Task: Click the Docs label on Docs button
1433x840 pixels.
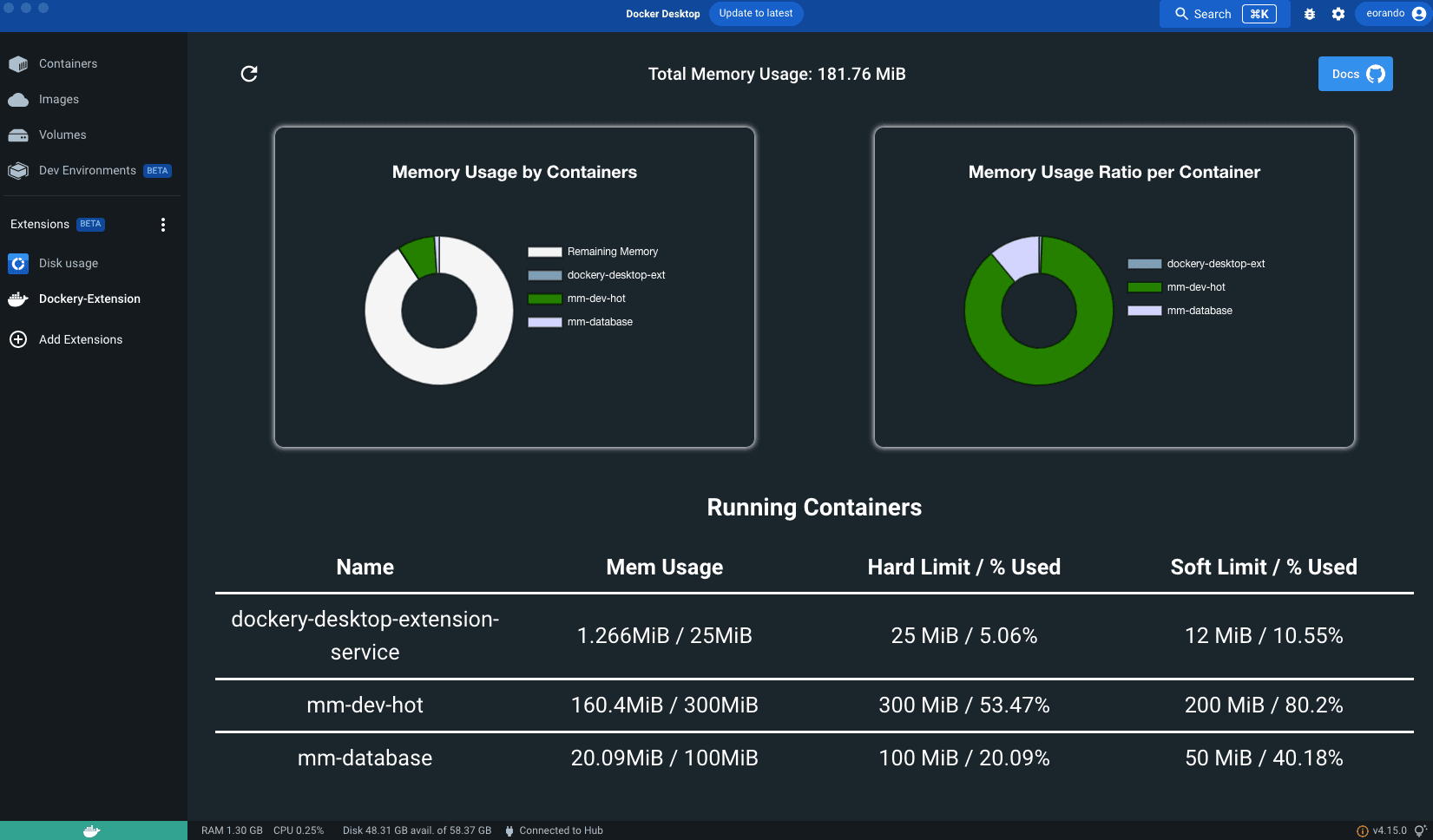Action: (x=1345, y=74)
